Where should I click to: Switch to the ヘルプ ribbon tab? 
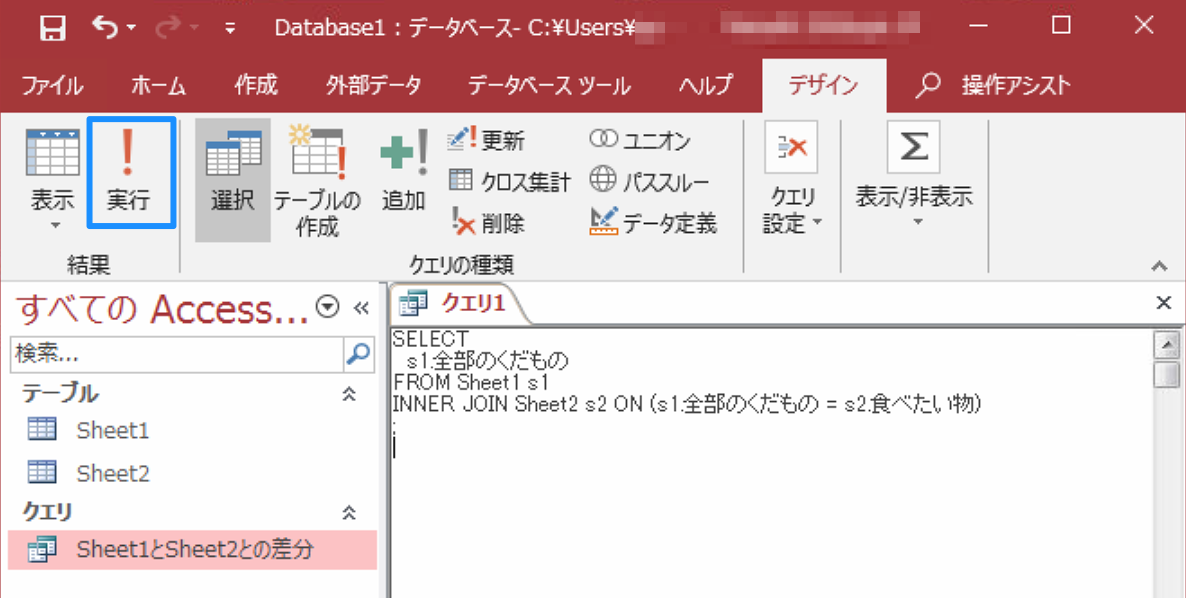tap(705, 85)
